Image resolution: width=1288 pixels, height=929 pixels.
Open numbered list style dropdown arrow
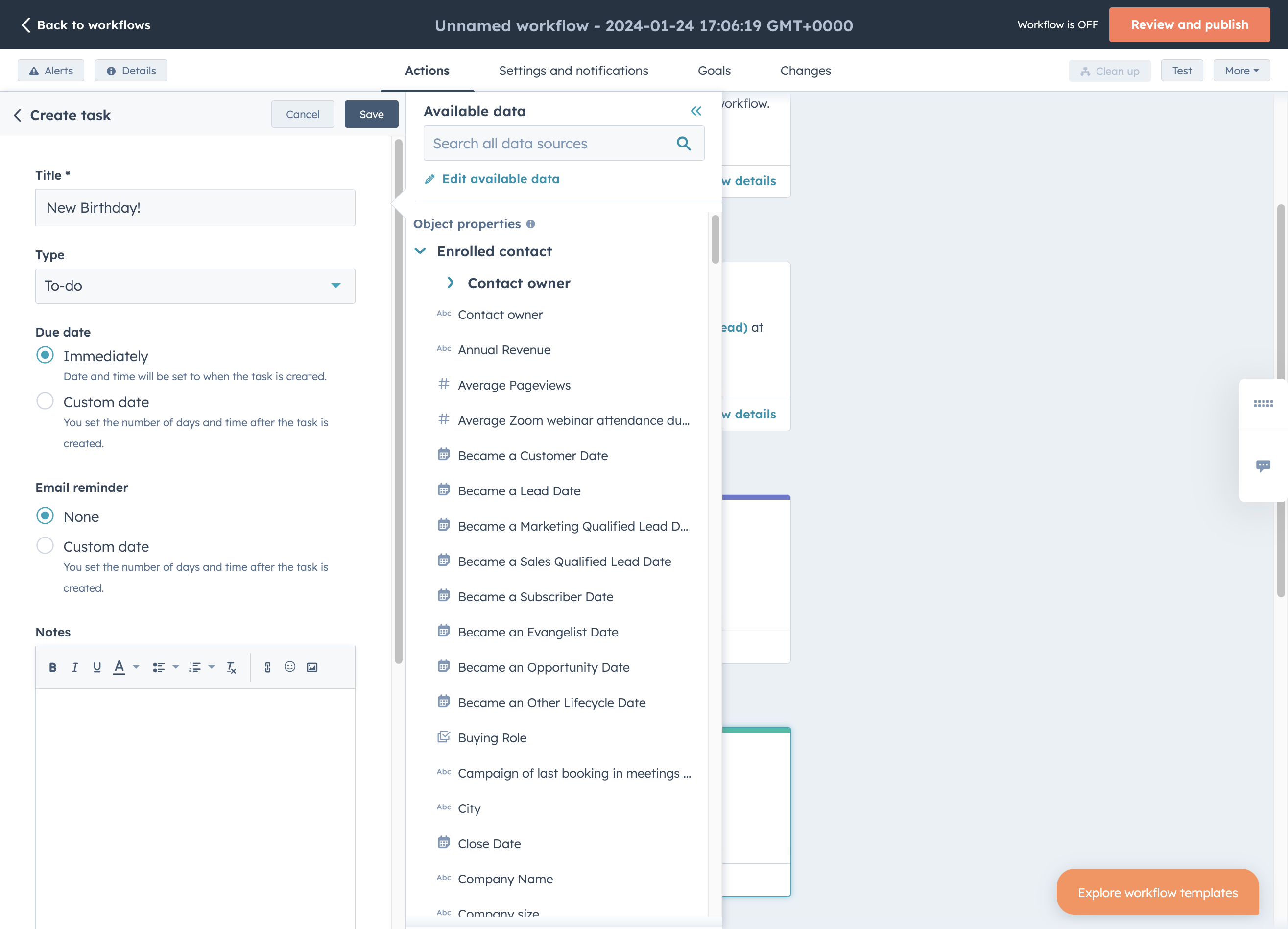tap(211, 668)
